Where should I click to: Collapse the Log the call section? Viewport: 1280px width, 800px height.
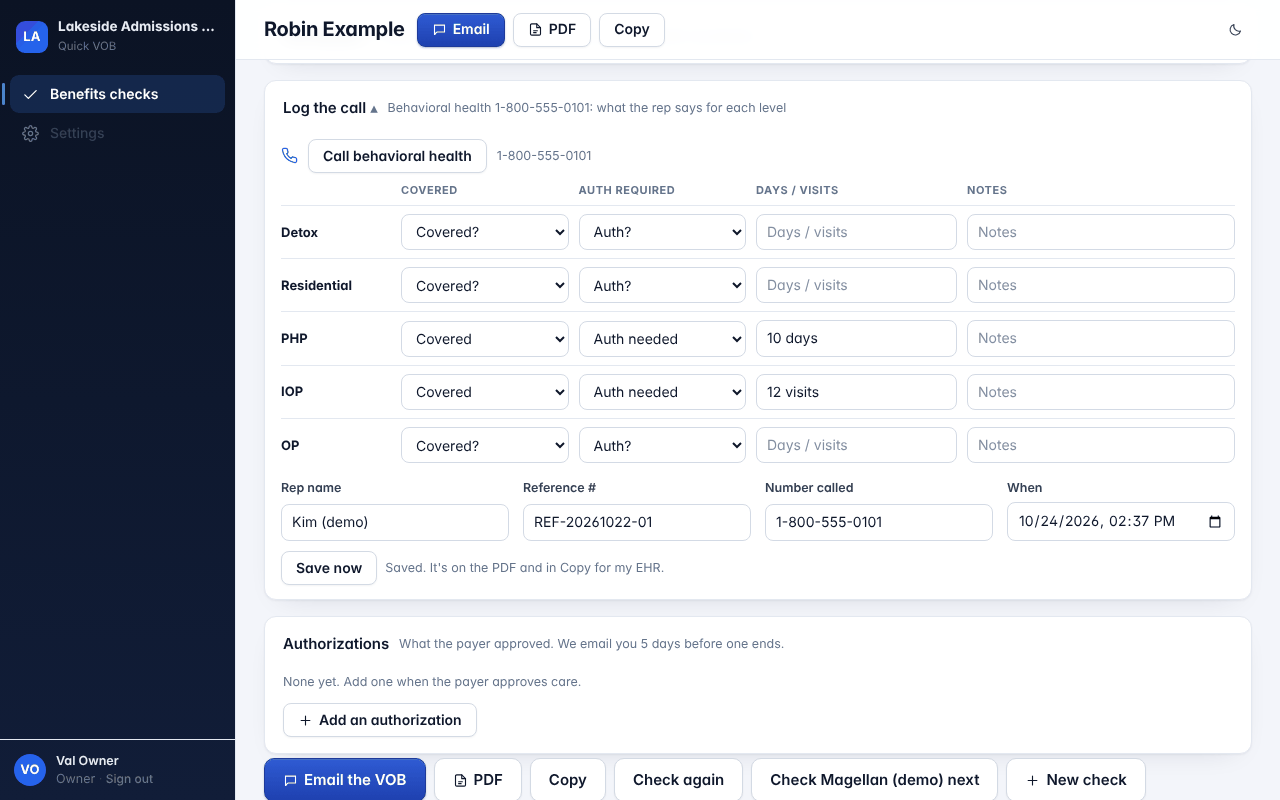tap(330, 108)
